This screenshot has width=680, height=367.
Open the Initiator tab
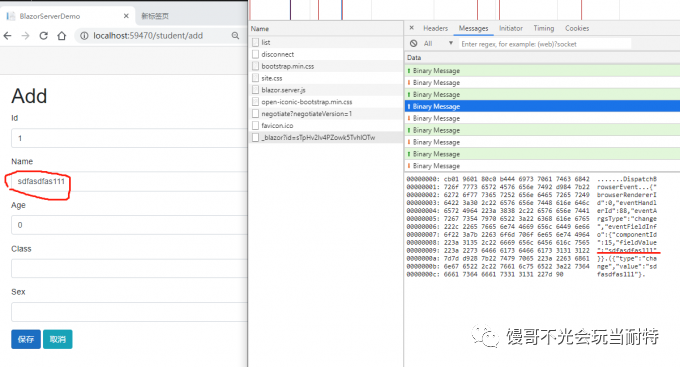(x=511, y=28)
